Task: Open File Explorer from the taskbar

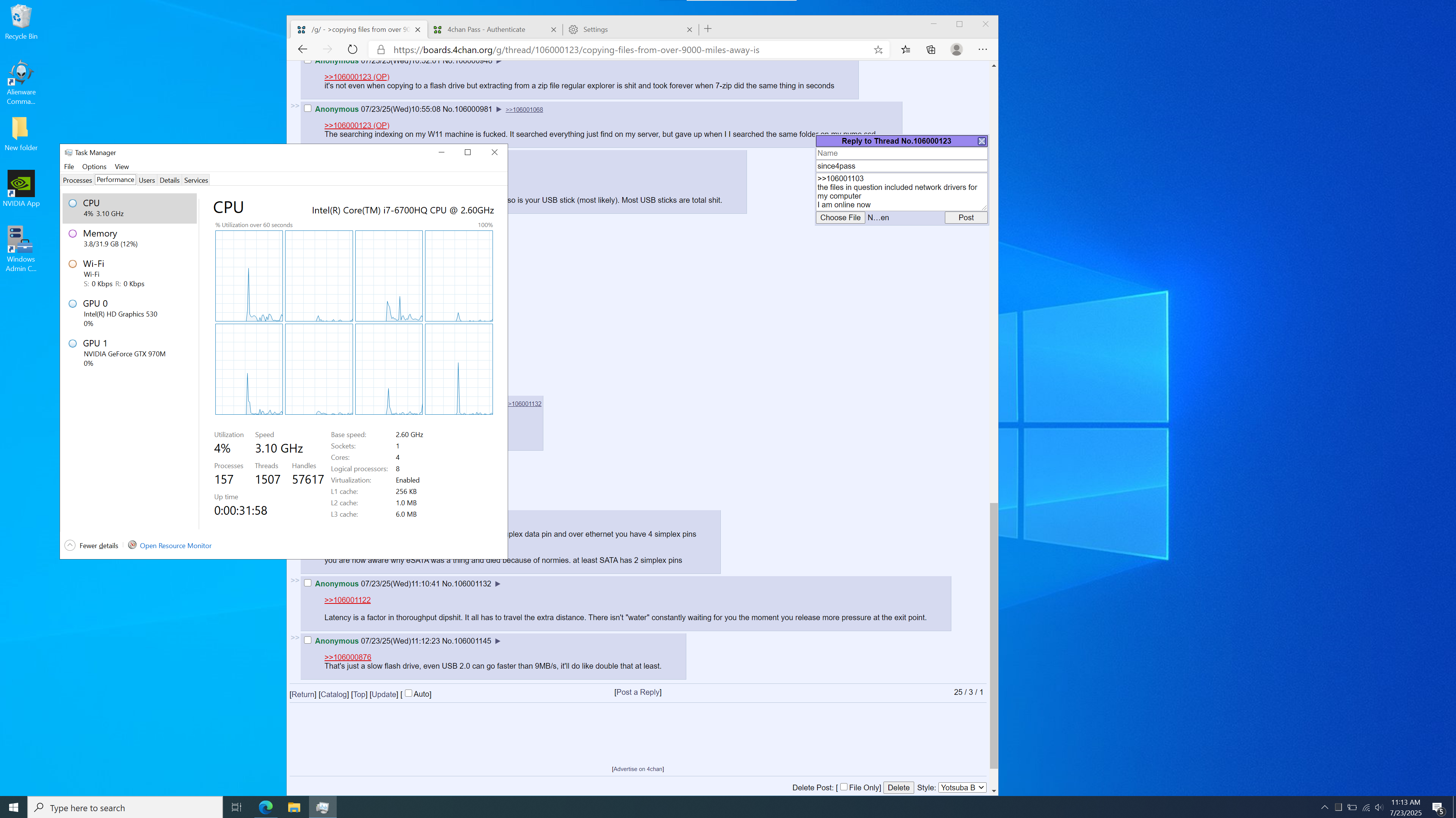Action: click(294, 807)
